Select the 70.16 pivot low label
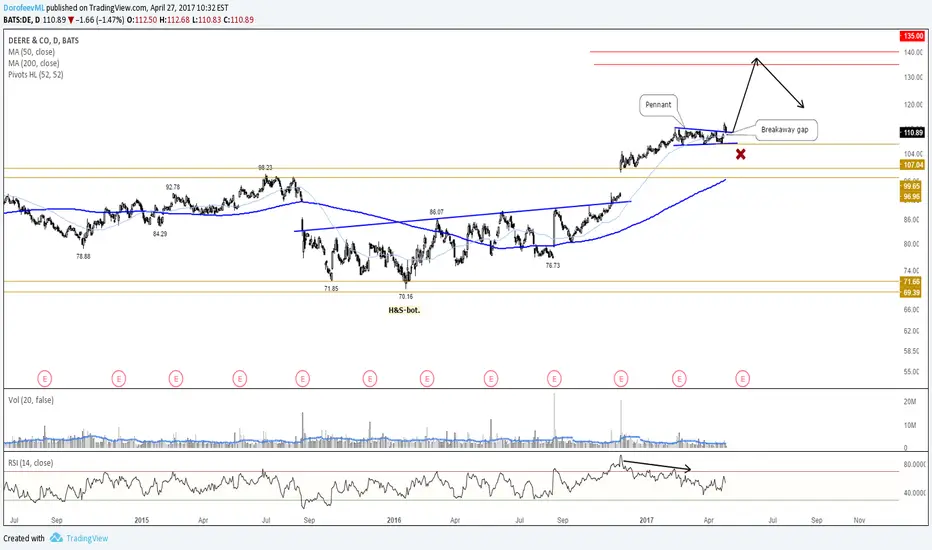This screenshot has width=932, height=550. tap(405, 296)
